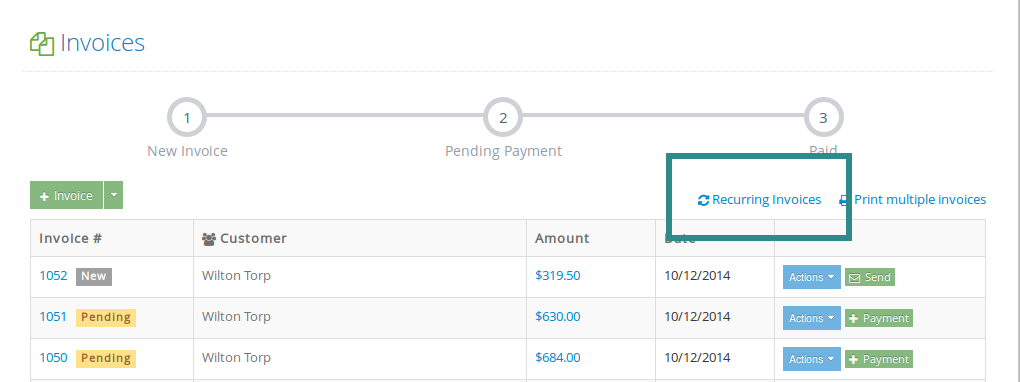Click the New status badge on invoice 1052
Image resolution: width=1020 pixels, height=382 pixels.
point(94,277)
